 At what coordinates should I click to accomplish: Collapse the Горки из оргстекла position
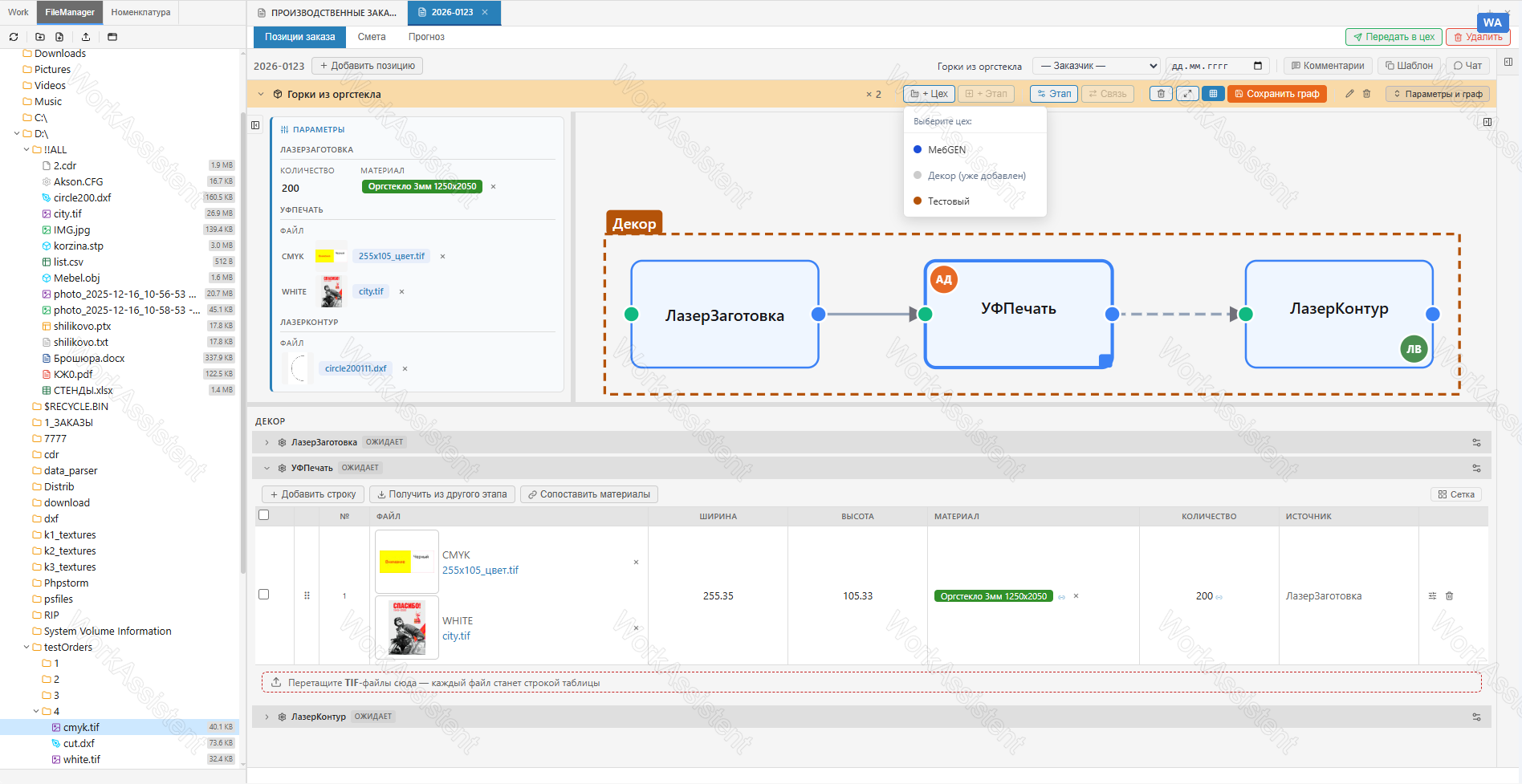pos(261,94)
